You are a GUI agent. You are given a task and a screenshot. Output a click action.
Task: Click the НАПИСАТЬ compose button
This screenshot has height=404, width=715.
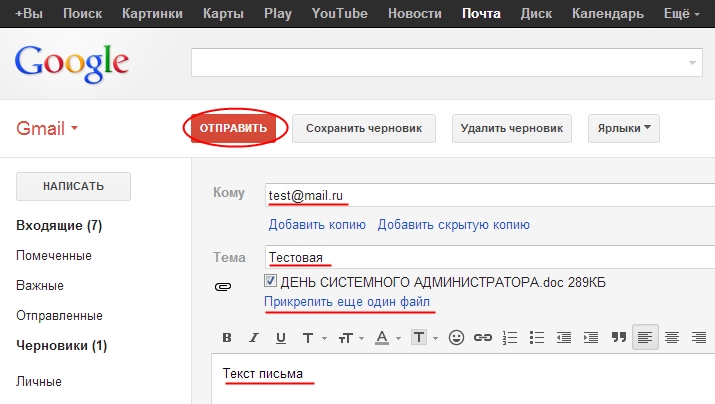[x=73, y=186]
